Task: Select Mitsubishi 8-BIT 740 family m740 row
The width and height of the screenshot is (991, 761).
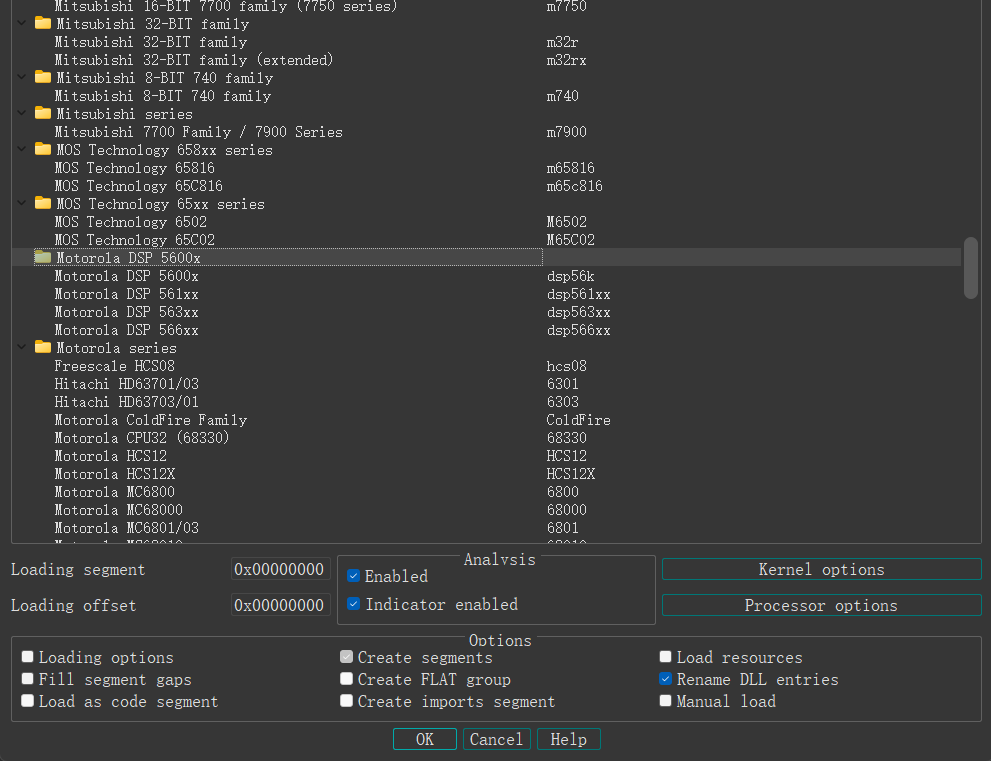Action: point(487,96)
